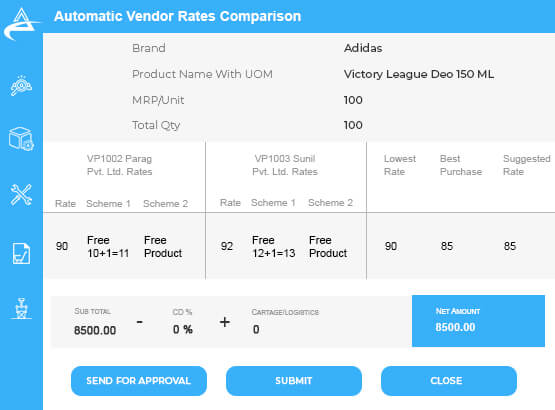Viewport: 555px width, 410px height.
Task: Select the Lowest Rate value 90
Action: [x=391, y=246]
